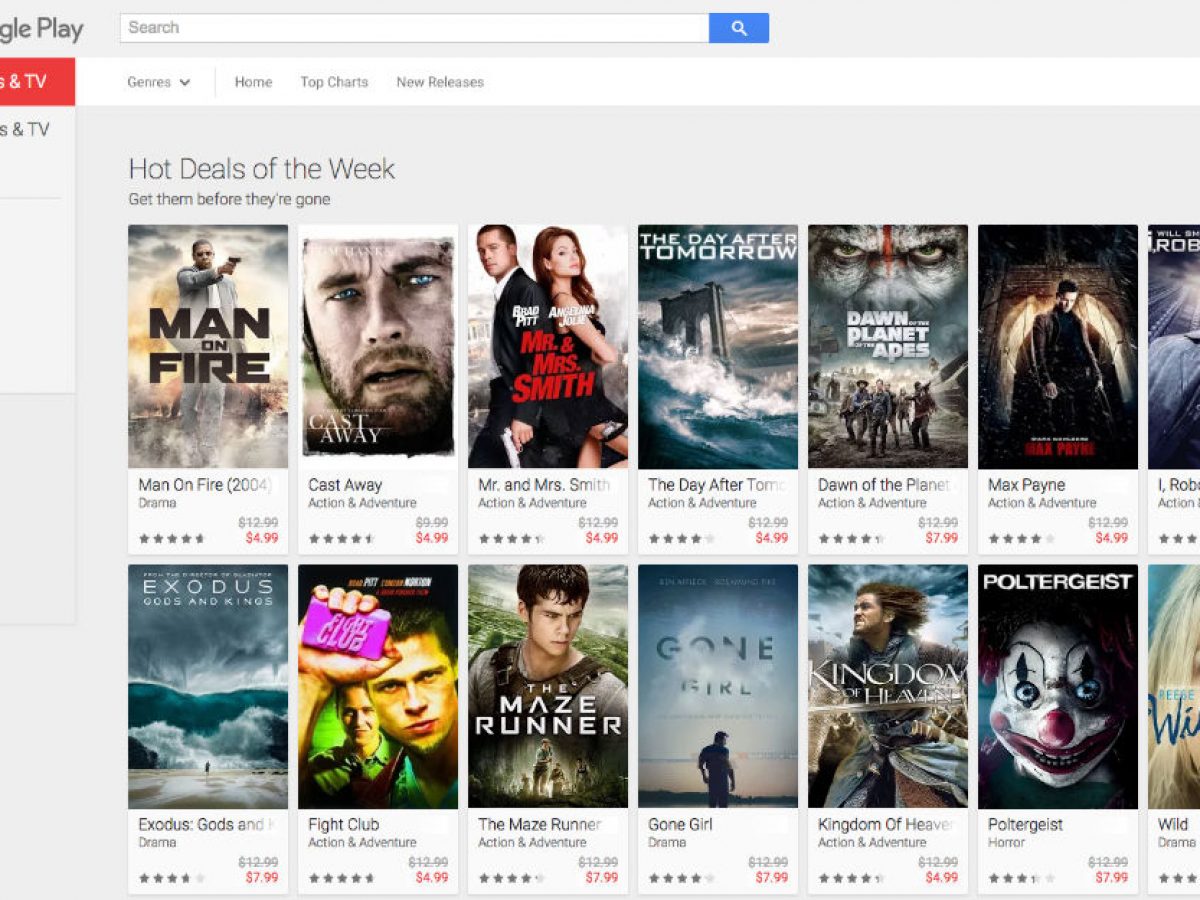Viewport: 1200px width, 900px height.
Task: Click Kingdom Of Heaven star rating
Action: (851, 878)
